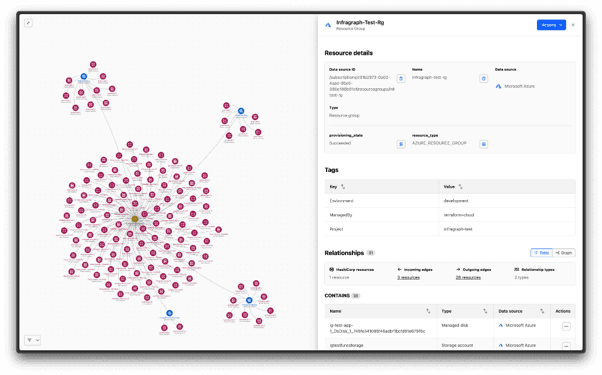Open the 28 resources outgoing edges link
Viewport: 602px width, 375px height.
point(468,277)
